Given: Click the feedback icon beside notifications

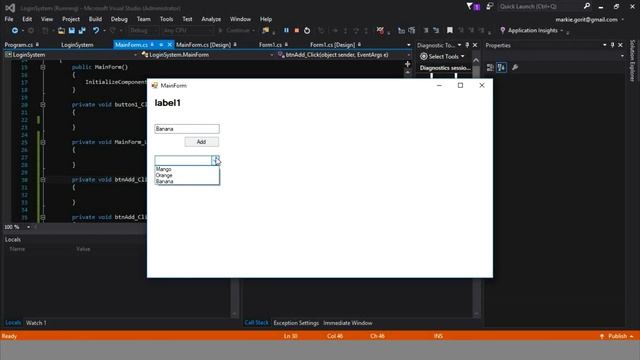Looking at the screenshot, I should click(x=489, y=6).
